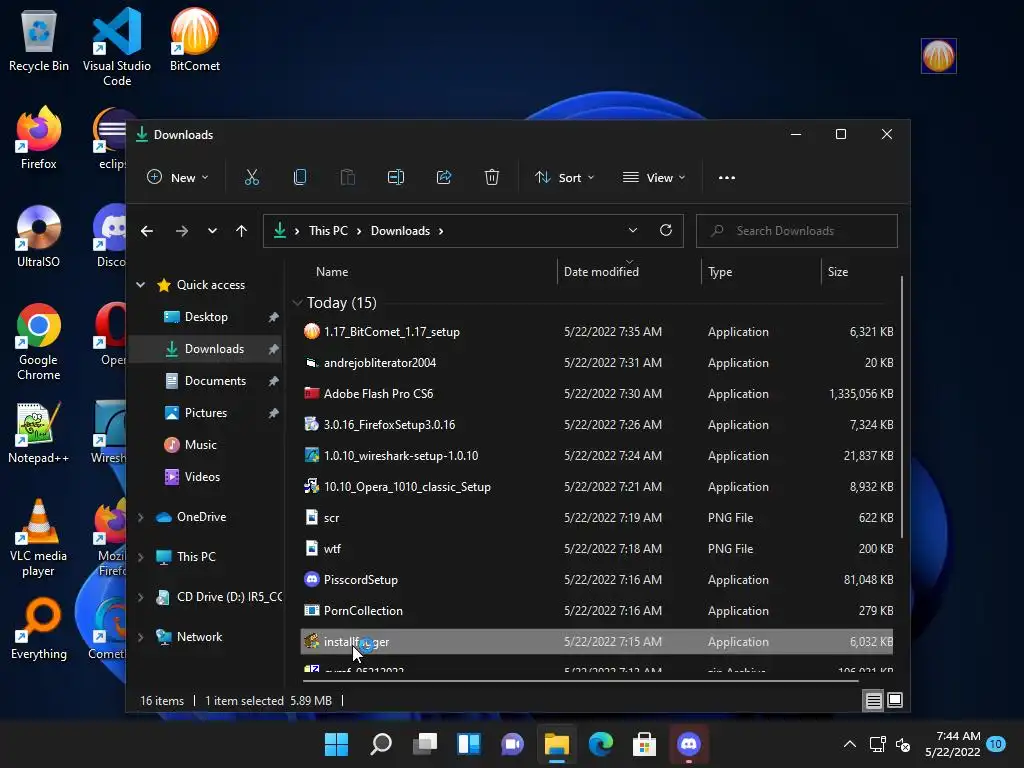Click This PC breadcrumb in address bar

328,231
